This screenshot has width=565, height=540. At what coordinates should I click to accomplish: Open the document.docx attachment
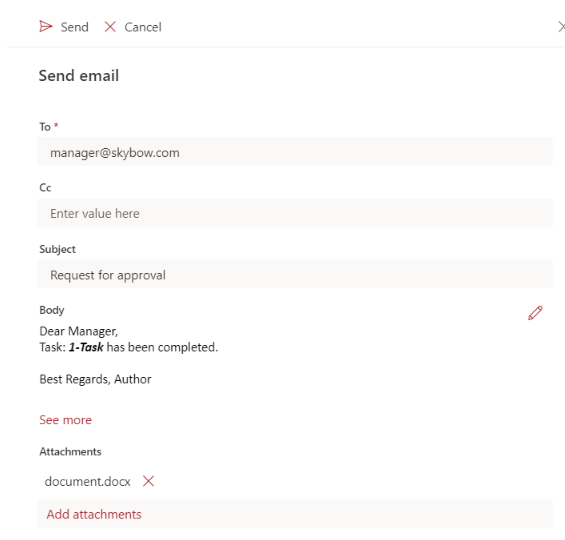click(x=87, y=481)
